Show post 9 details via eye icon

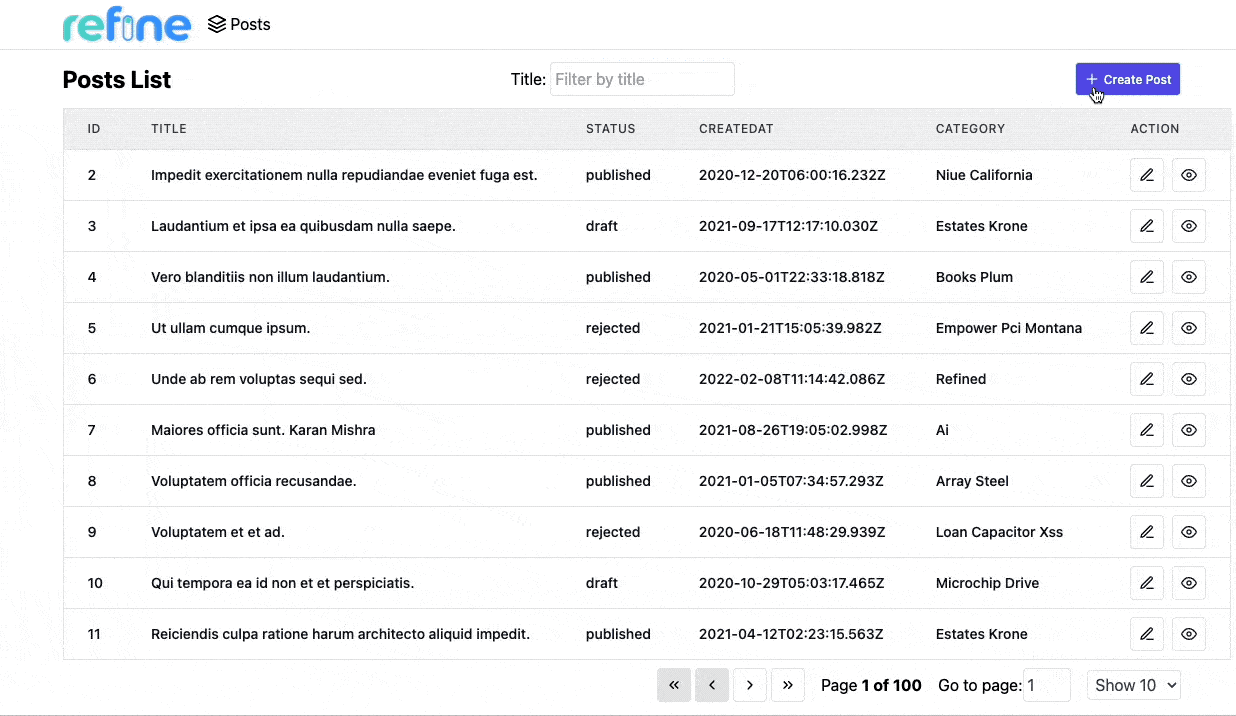[1188, 532]
